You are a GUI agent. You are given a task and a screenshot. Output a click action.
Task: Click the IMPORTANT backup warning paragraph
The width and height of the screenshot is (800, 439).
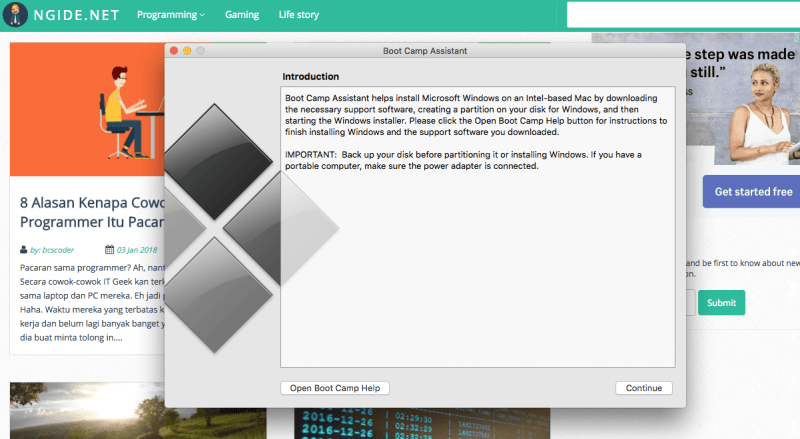point(463,160)
